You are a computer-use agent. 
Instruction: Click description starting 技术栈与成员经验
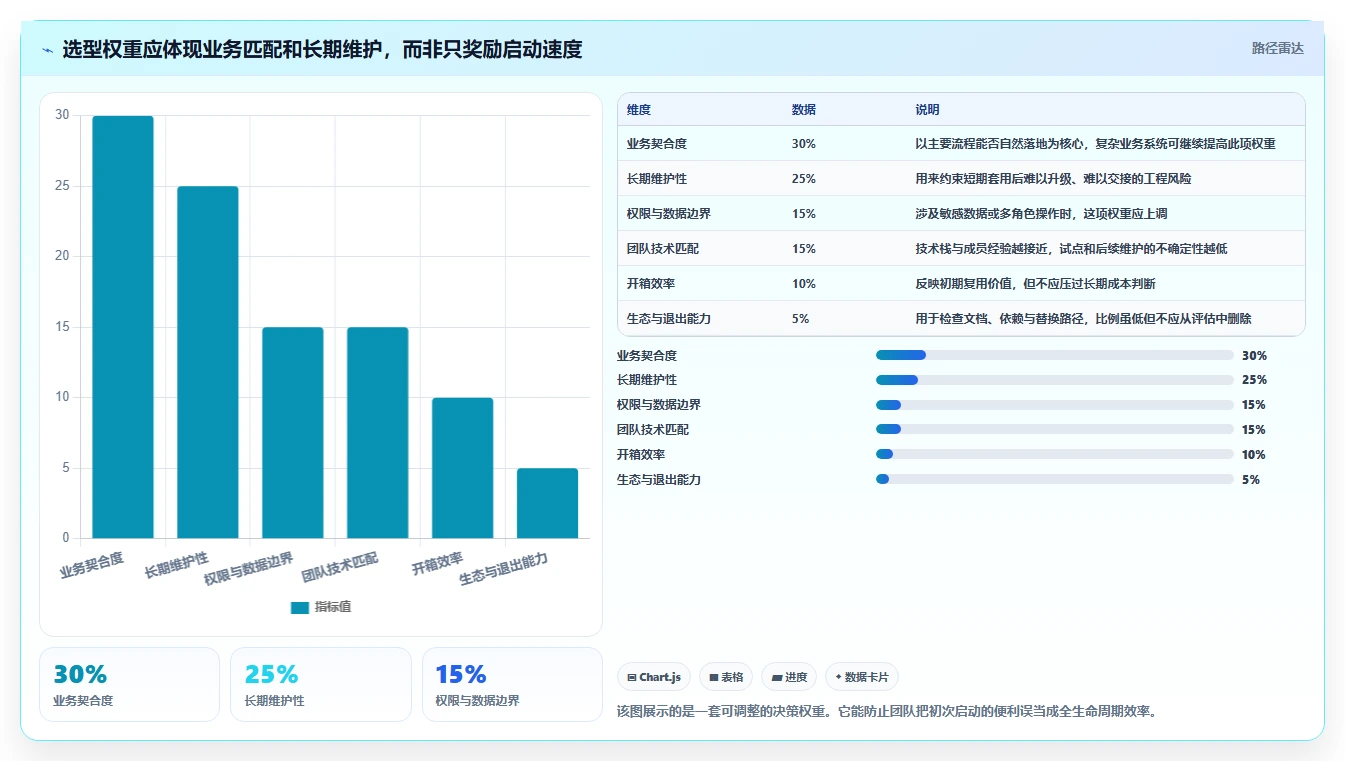pos(1072,249)
